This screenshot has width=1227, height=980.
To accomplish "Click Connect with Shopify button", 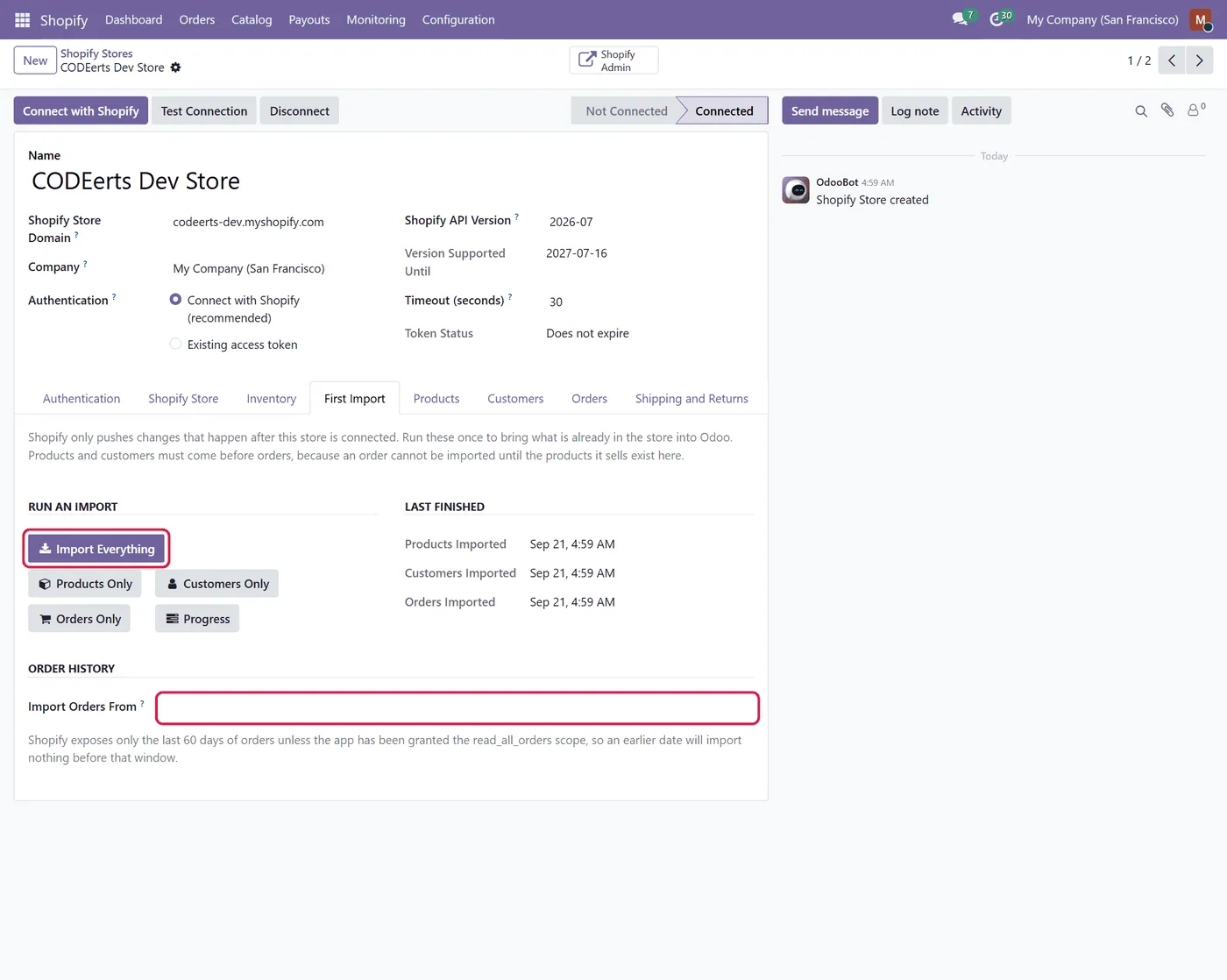I will [81, 111].
